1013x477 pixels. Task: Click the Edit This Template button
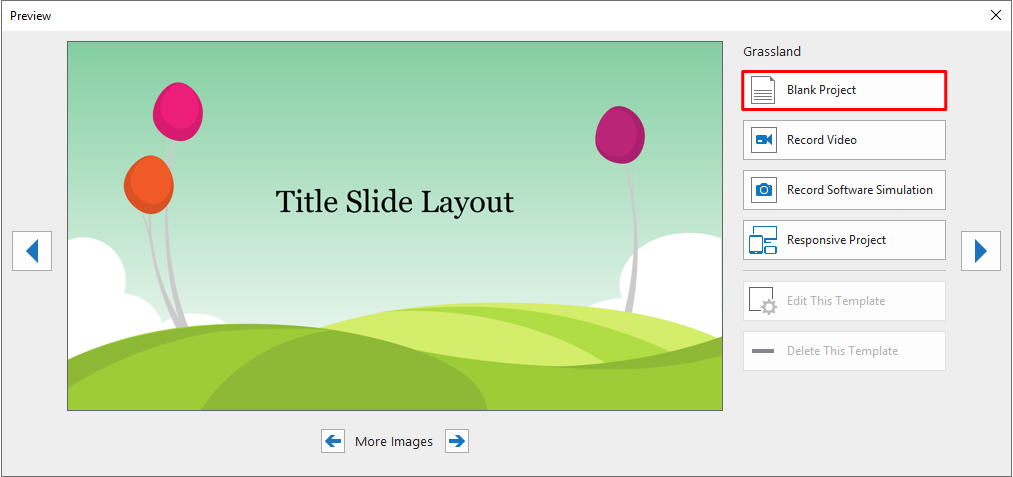(844, 301)
